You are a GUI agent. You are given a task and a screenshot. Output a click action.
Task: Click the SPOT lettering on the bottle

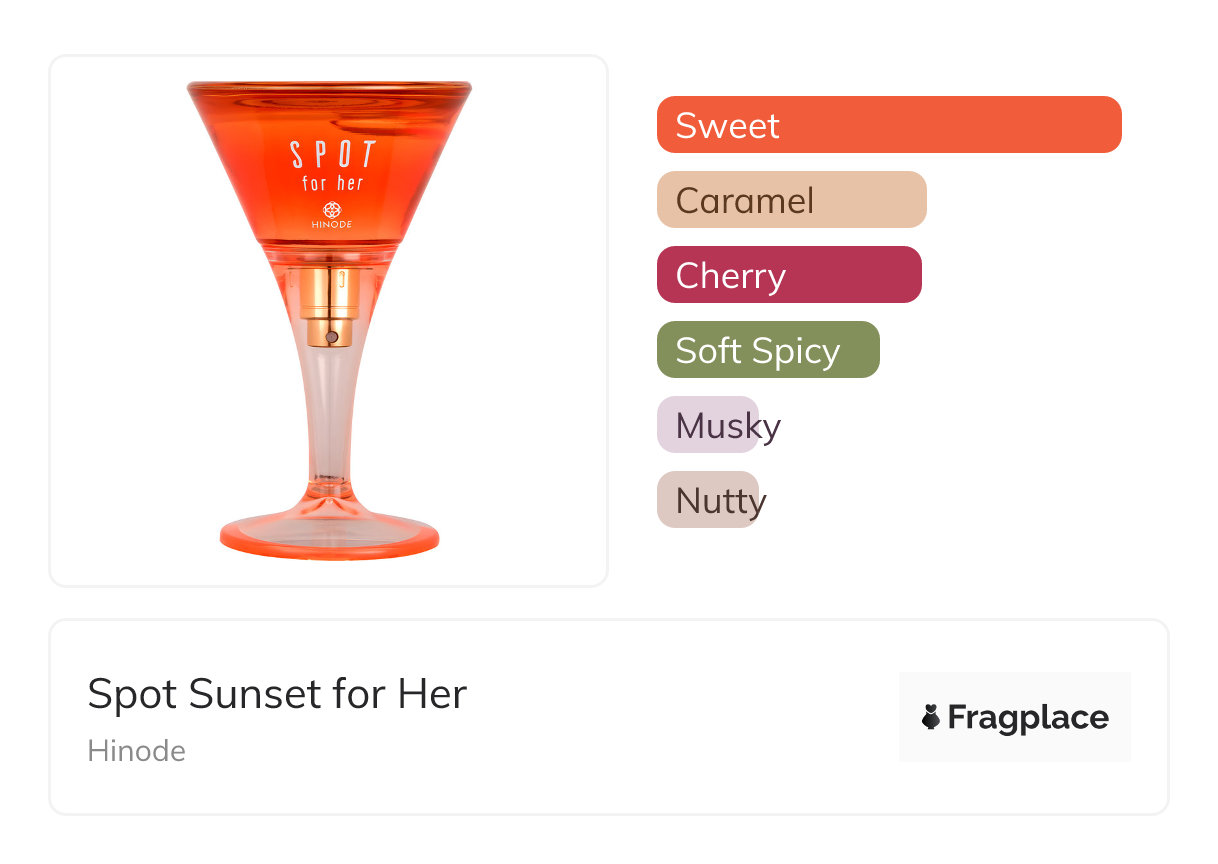(332, 155)
